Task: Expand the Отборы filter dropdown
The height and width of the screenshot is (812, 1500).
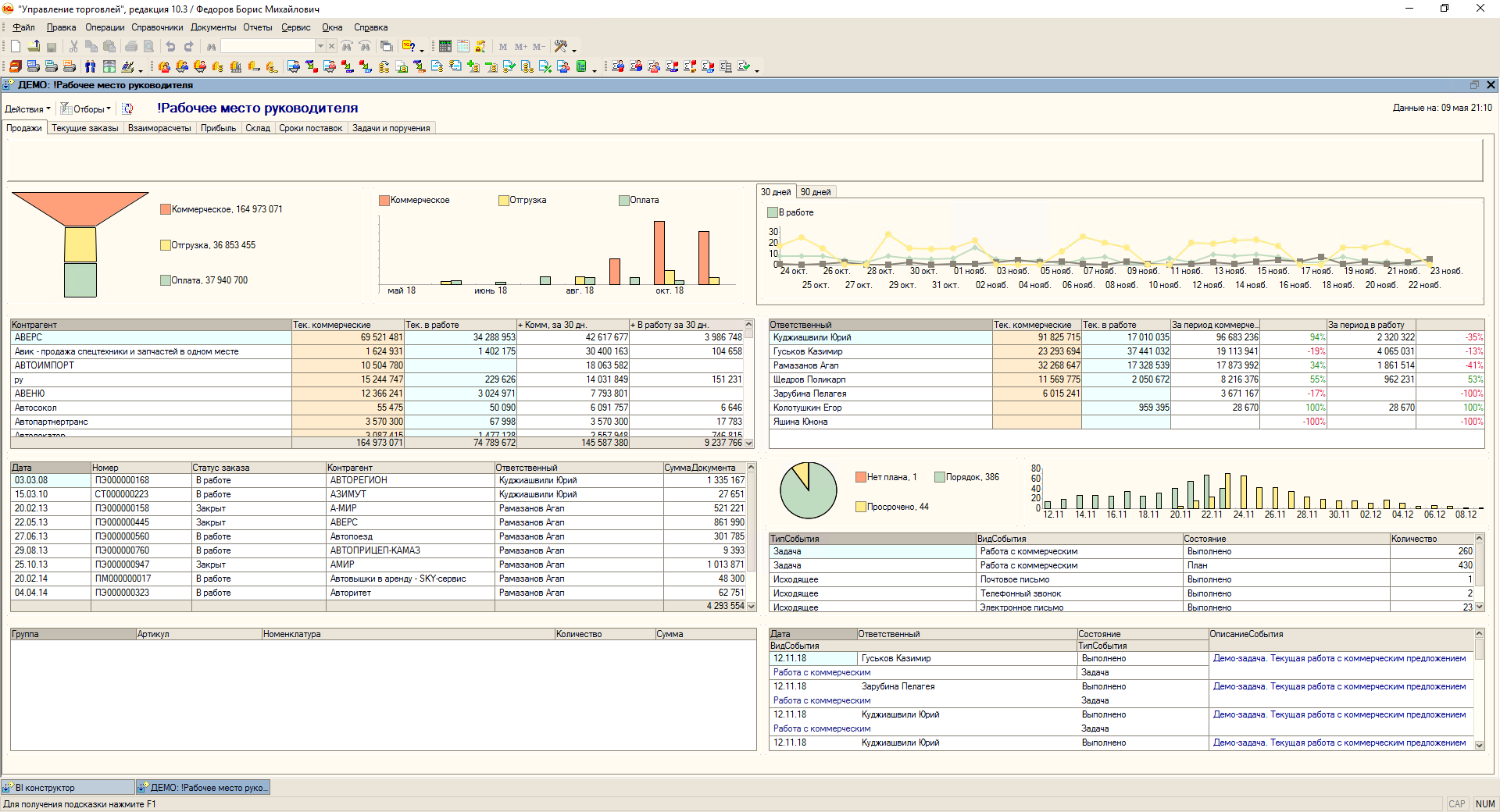Action: (x=86, y=109)
